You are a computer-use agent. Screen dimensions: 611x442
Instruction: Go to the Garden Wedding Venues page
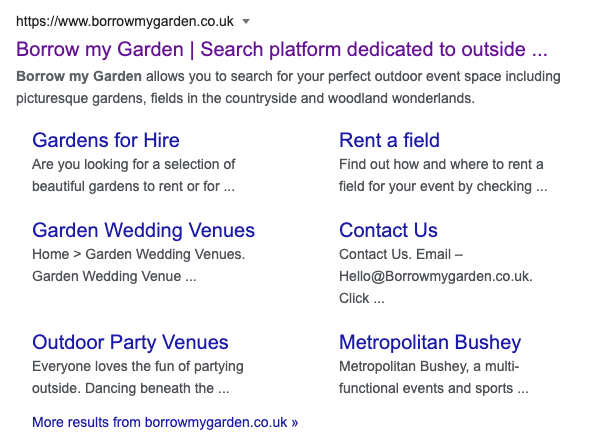(x=143, y=230)
